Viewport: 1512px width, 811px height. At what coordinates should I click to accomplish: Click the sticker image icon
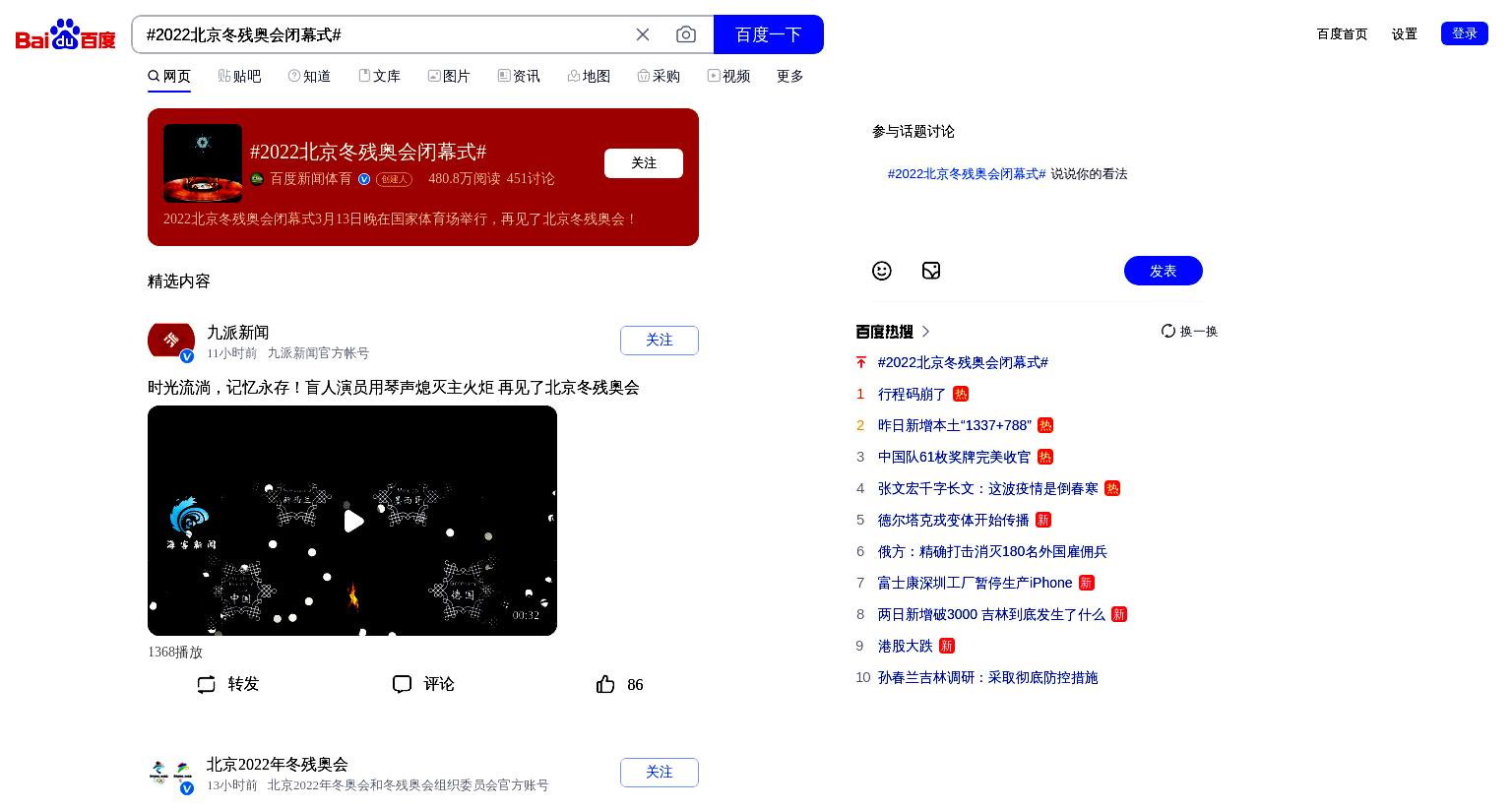tap(931, 271)
